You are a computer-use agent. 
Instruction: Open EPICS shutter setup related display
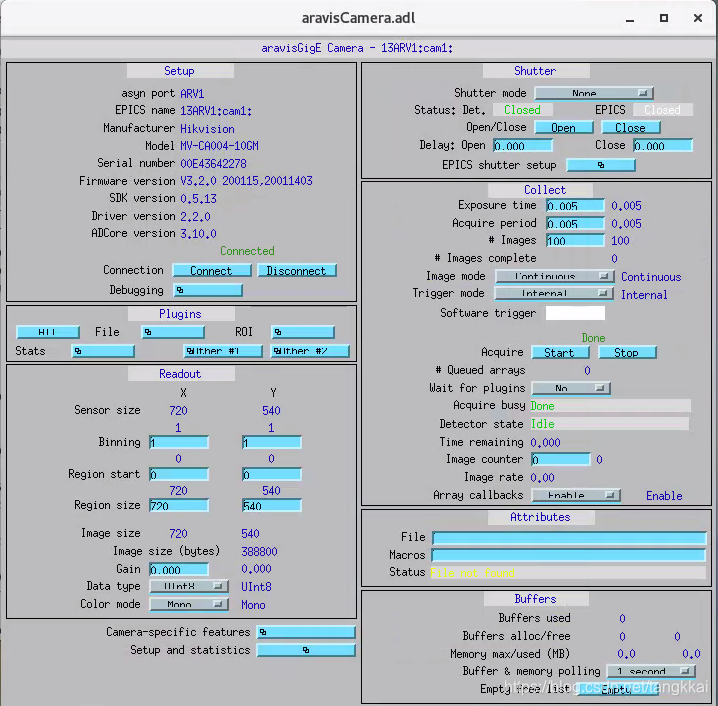pos(601,165)
